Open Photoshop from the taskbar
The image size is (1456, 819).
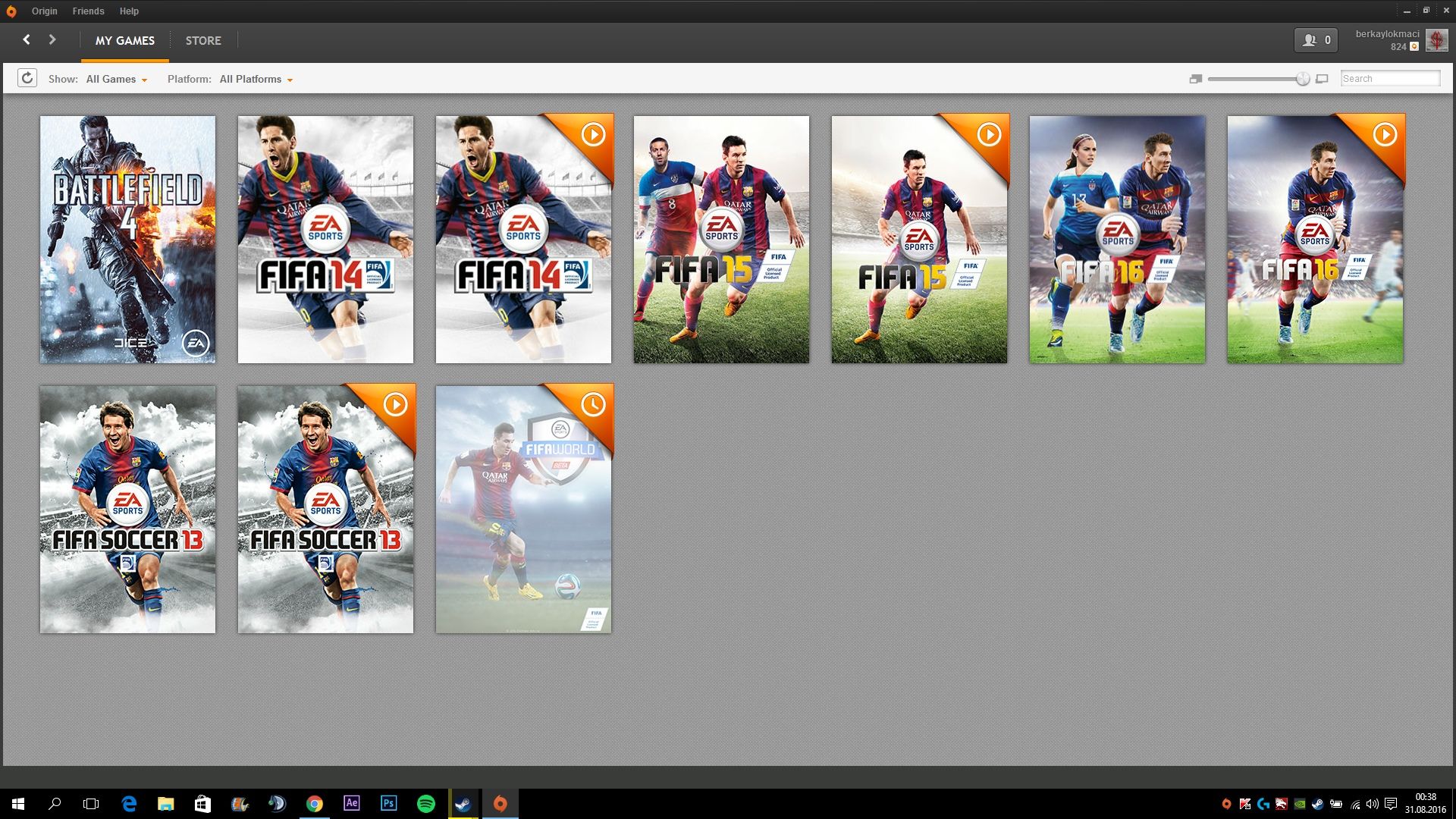[x=389, y=804]
